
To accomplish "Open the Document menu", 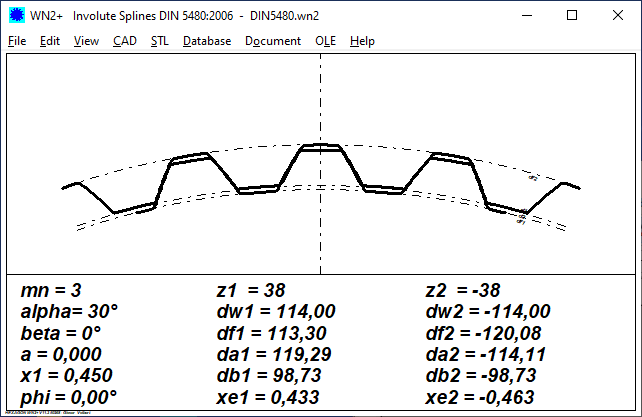I will tap(273, 41).
